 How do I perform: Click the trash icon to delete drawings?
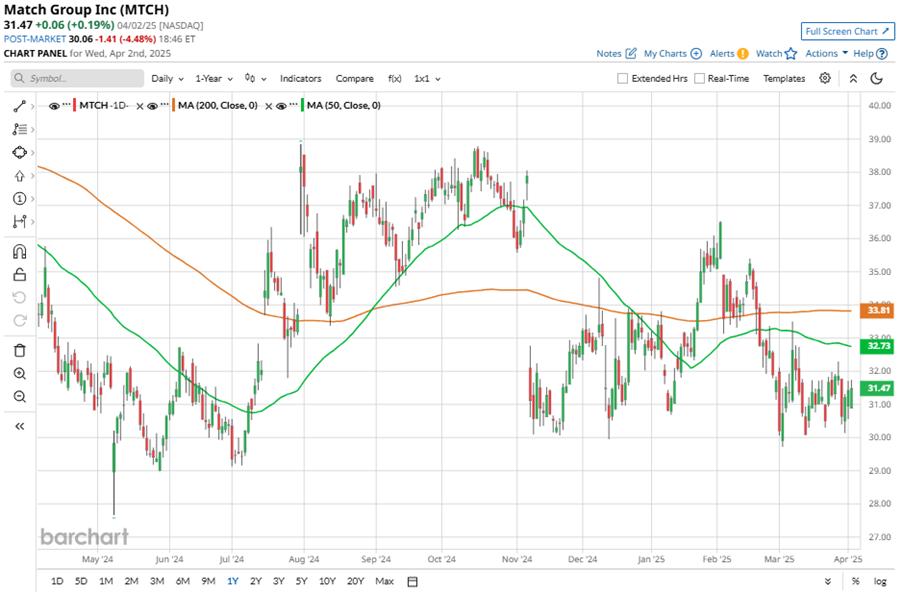pyautogui.click(x=19, y=350)
